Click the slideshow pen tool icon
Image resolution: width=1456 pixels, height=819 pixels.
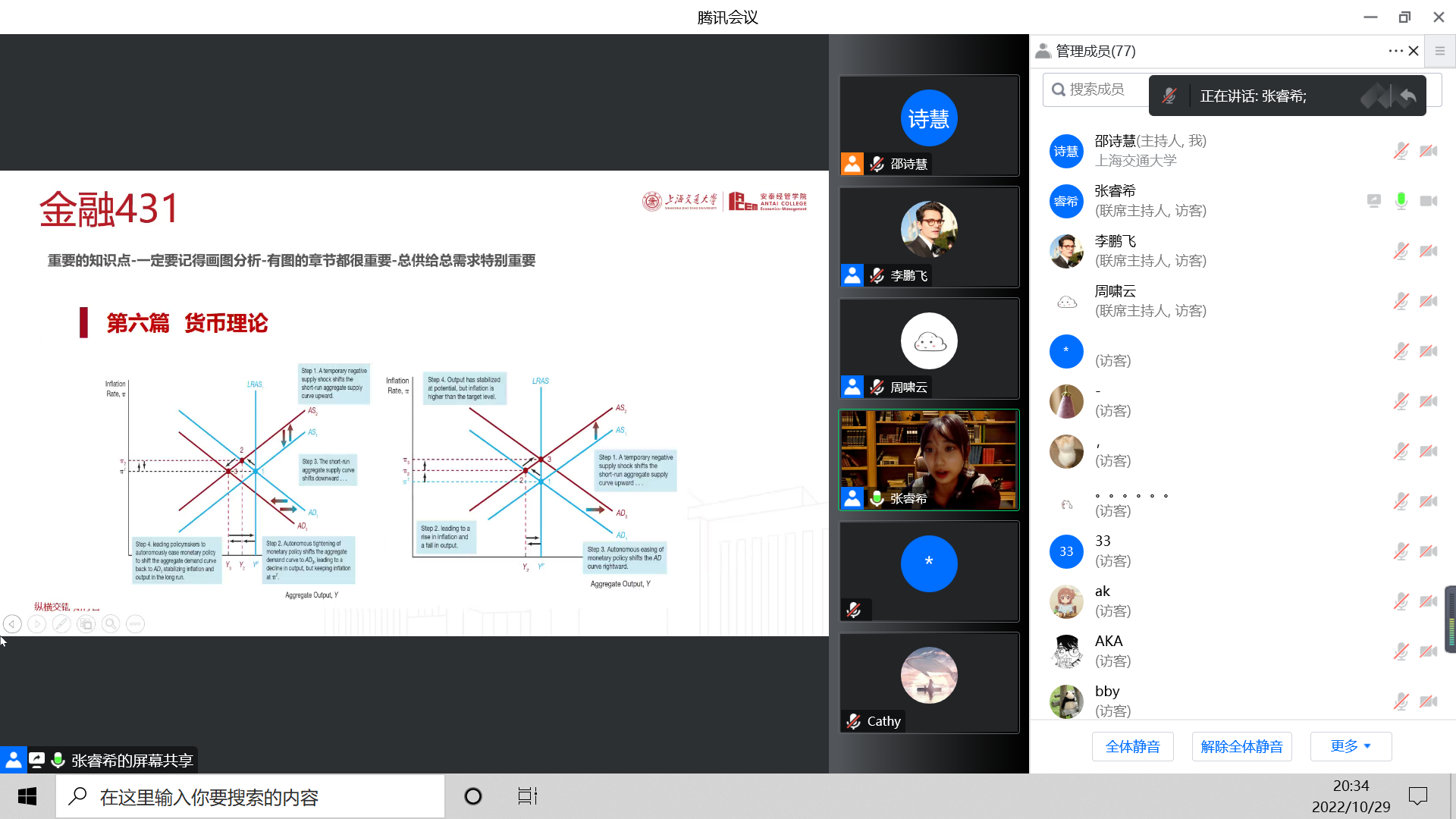point(61,624)
